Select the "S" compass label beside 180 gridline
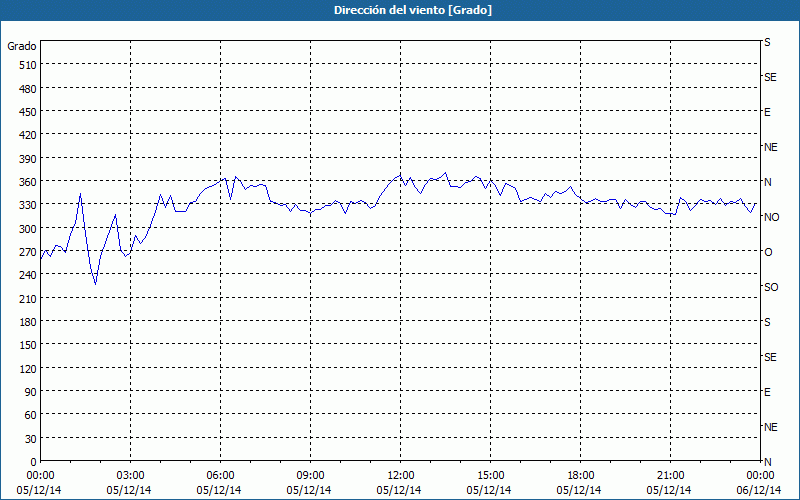Image resolution: width=800 pixels, height=500 pixels. (767, 322)
